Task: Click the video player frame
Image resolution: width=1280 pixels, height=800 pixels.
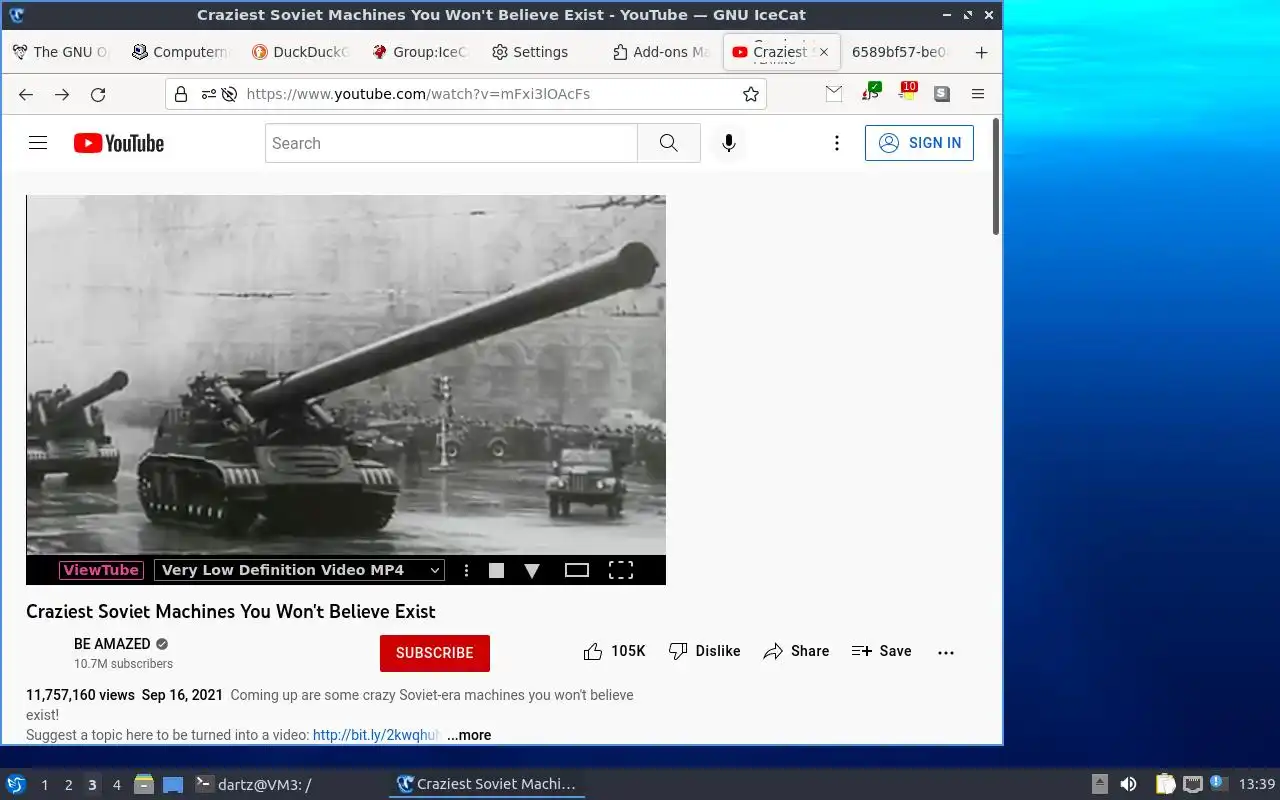Action: pyautogui.click(x=346, y=375)
